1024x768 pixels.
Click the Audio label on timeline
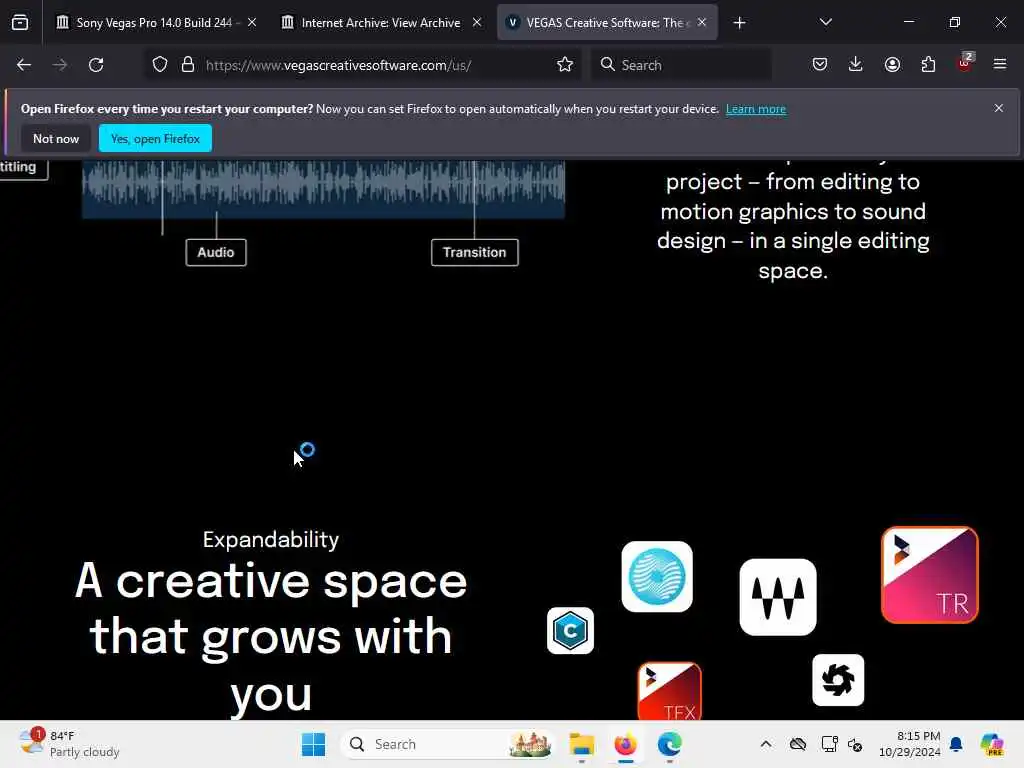coord(216,252)
